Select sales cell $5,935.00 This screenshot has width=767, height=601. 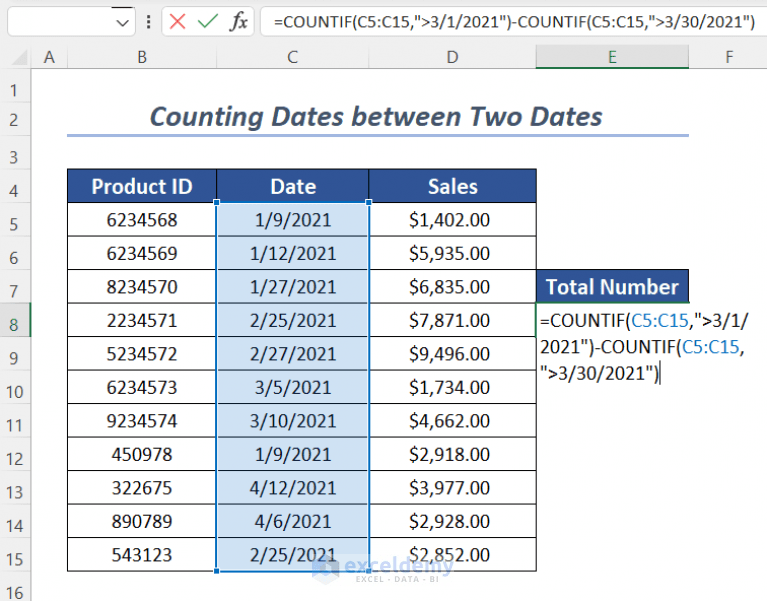(452, 253)
